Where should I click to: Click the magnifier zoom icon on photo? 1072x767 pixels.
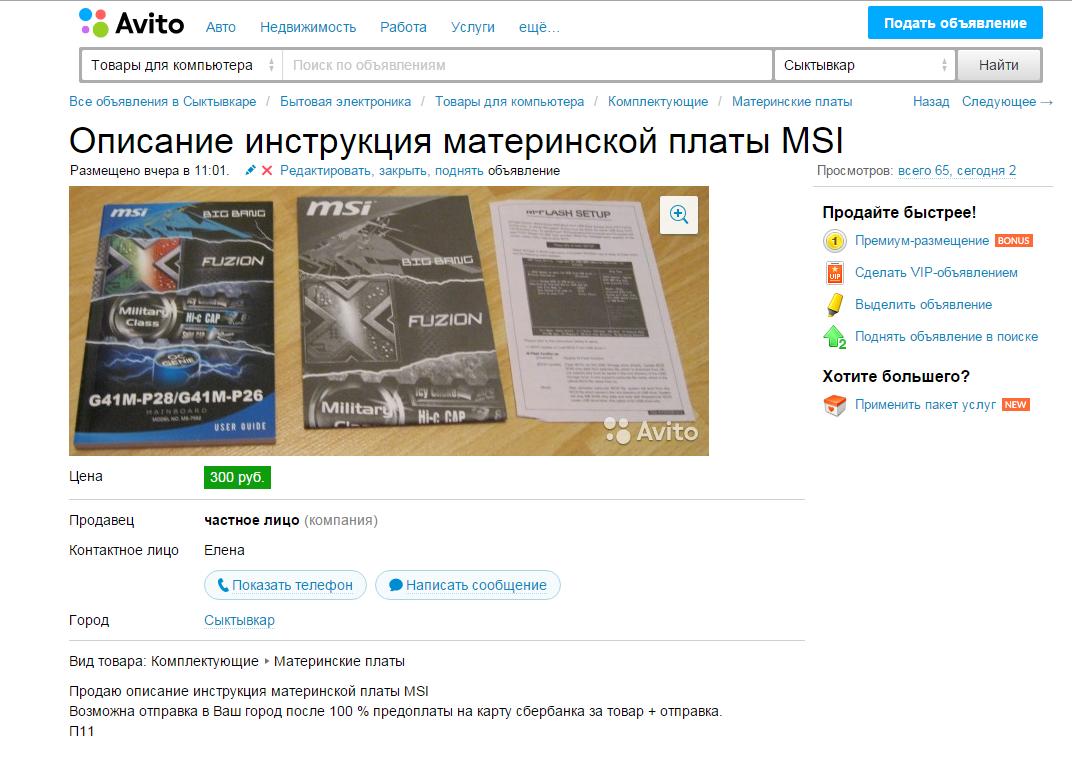679,214
